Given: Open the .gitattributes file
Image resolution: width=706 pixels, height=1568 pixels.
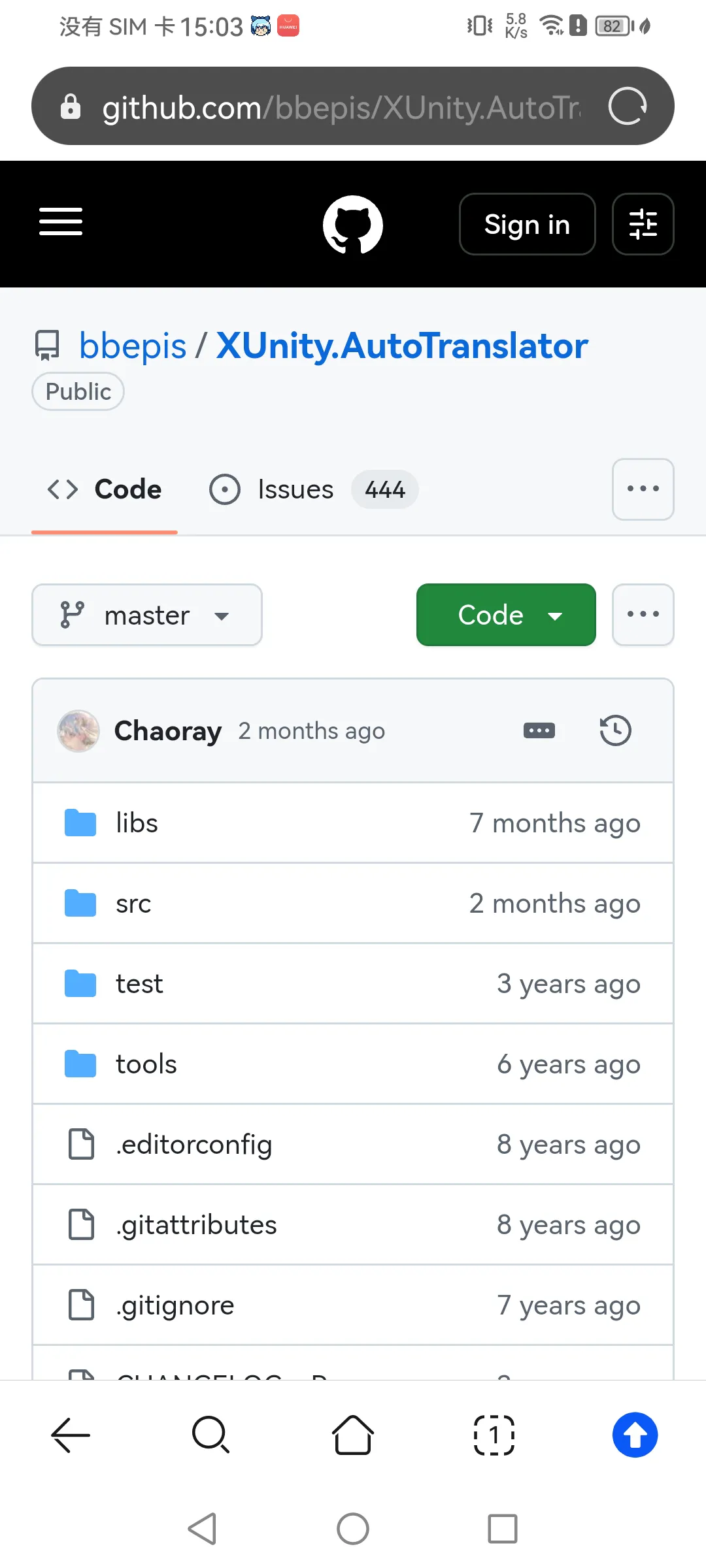Looking at the screenshot, I should pos(196,1225).
